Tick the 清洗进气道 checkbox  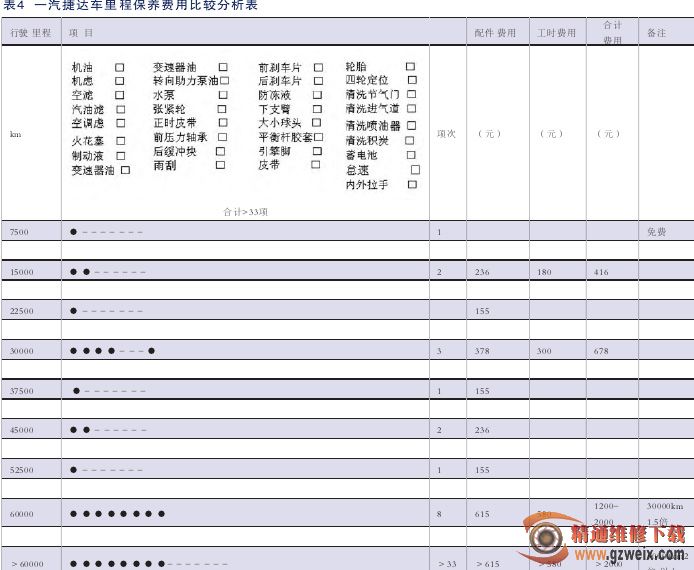tap(411, 108)
